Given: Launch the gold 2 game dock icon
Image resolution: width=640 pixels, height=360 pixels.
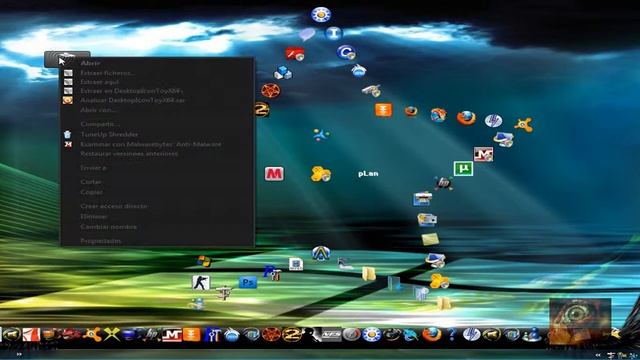Looking at the screenshot, I should click(292, 335).
